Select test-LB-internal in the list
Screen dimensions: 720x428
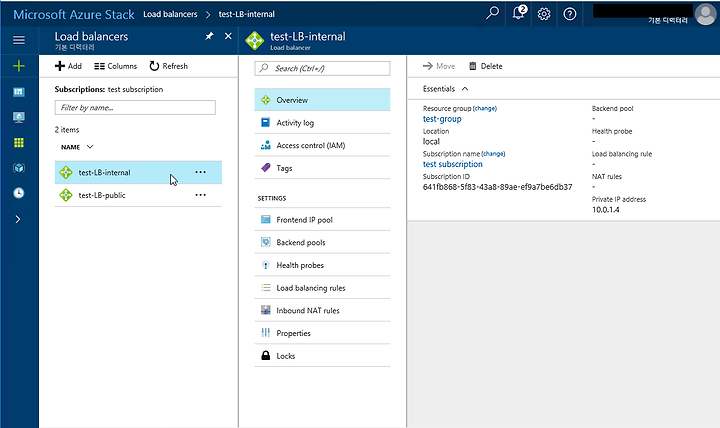click(x=138, y=172)
